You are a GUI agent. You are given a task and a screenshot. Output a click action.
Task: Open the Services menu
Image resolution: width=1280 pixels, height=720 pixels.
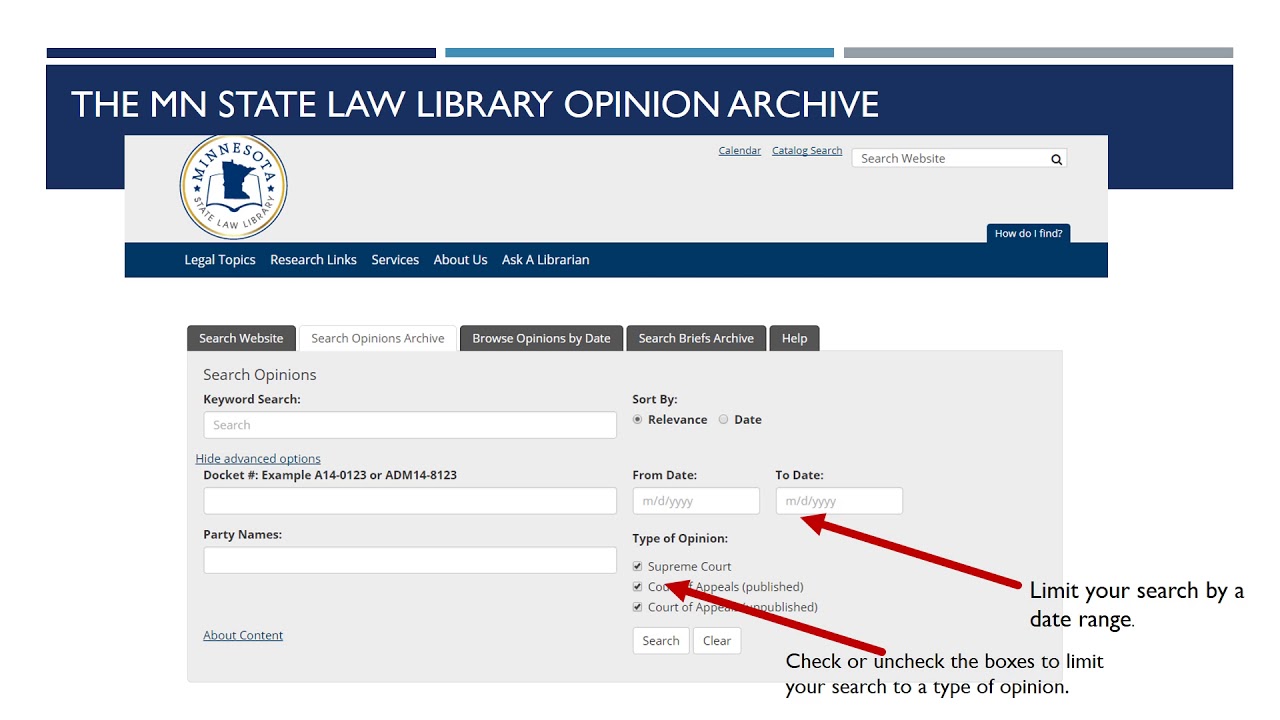point(395,260)
